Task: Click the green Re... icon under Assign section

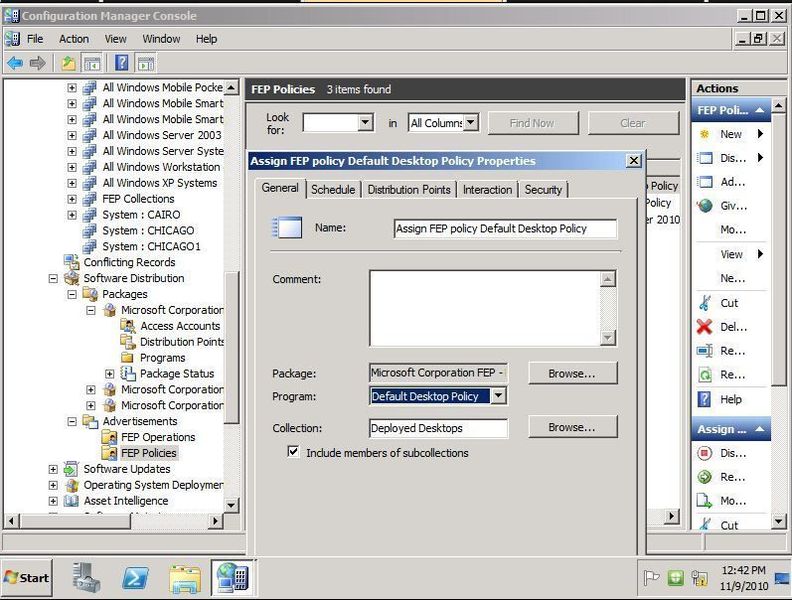Action: [705, 477]
